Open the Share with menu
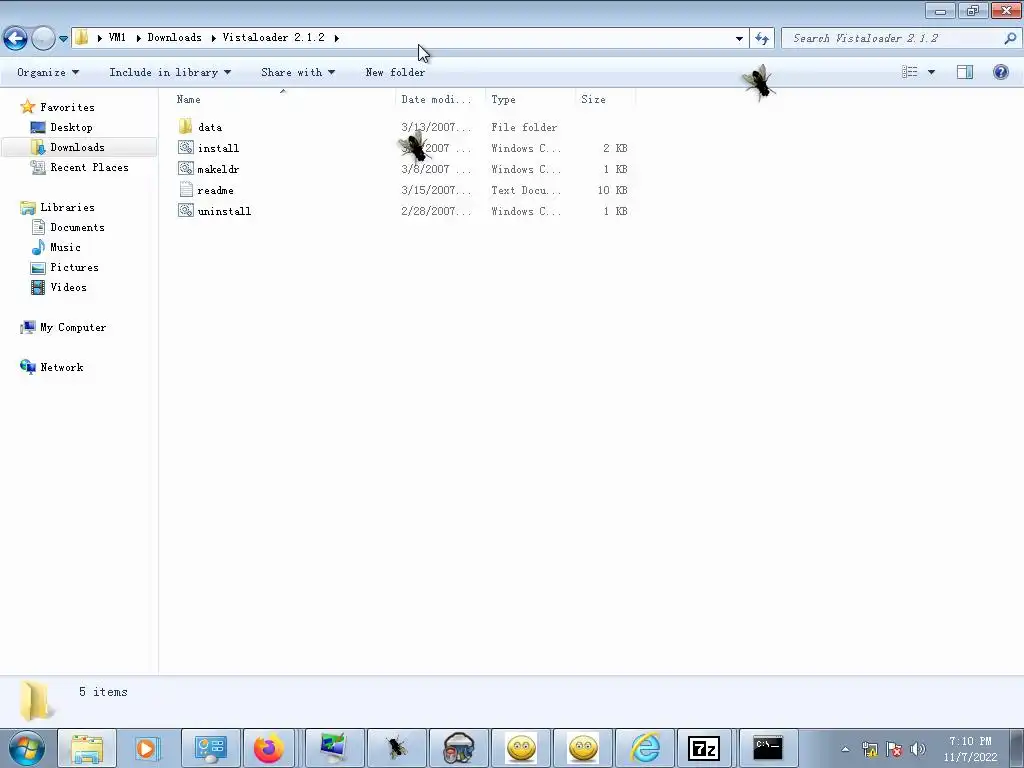1024x768 pixels. pos(298,72)
